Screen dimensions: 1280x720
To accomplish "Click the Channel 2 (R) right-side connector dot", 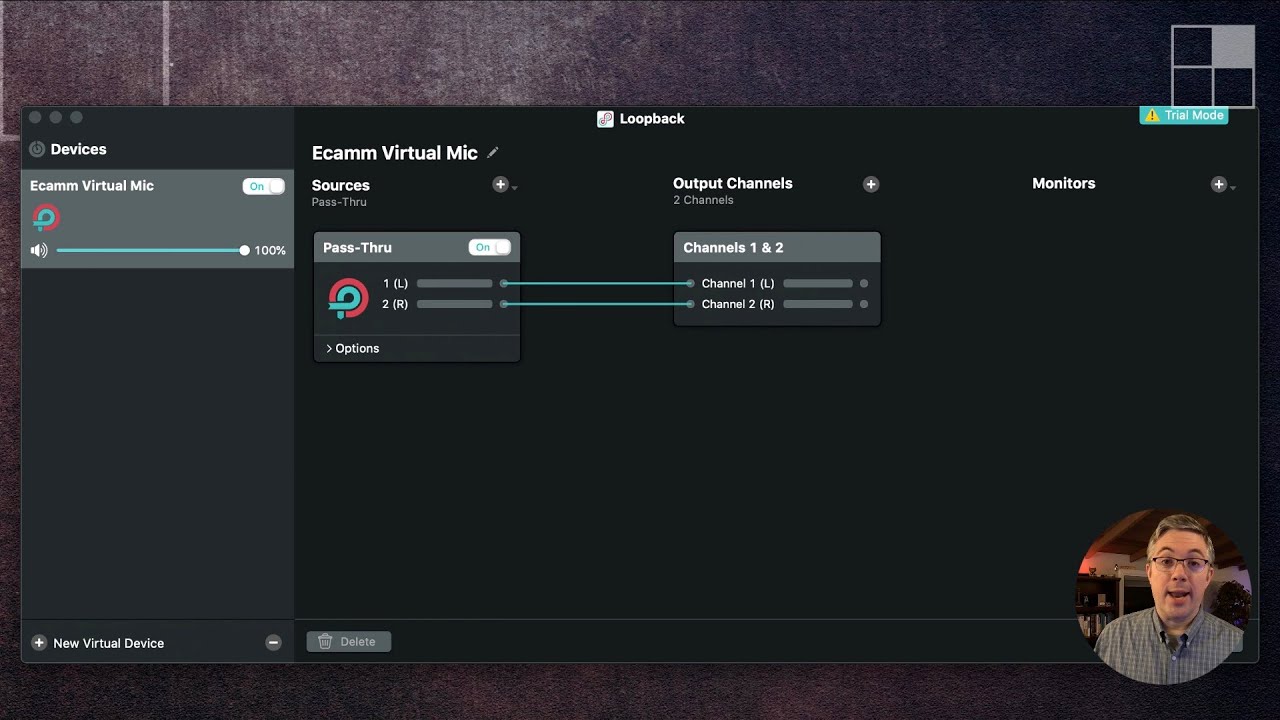I will click(x=864, y=304).
